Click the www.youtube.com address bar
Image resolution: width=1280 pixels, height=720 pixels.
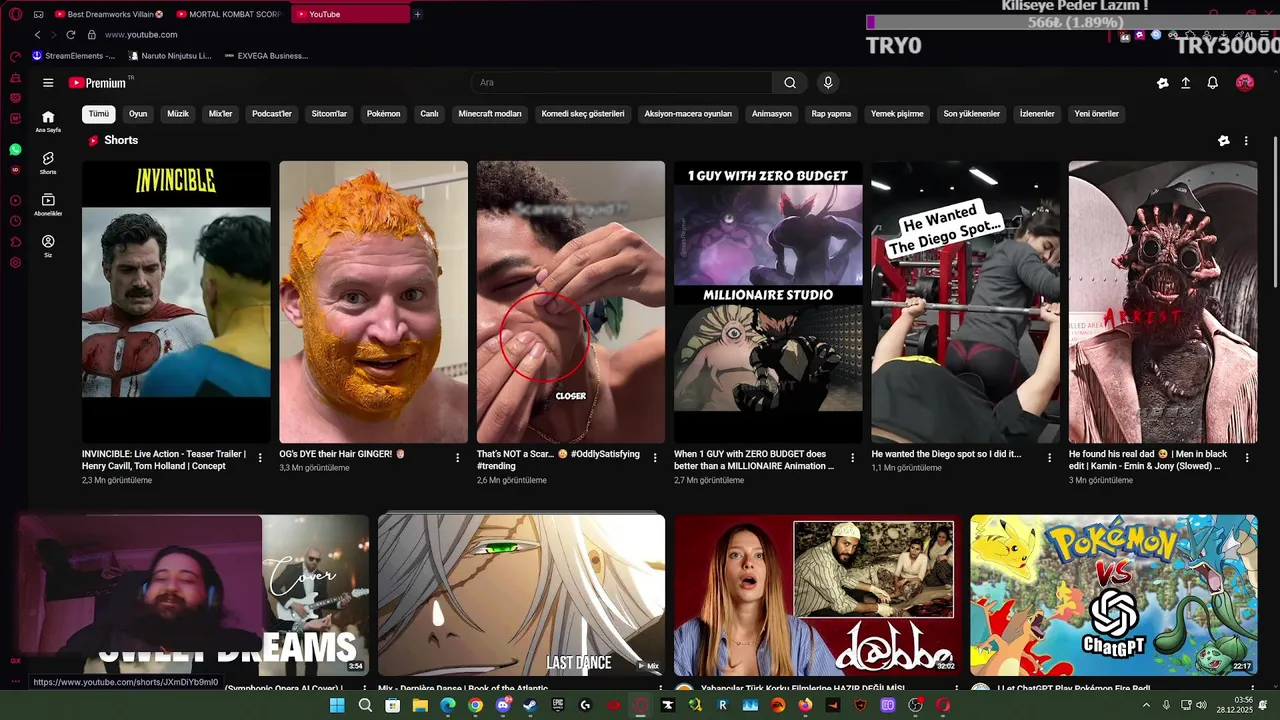[141, 34]
